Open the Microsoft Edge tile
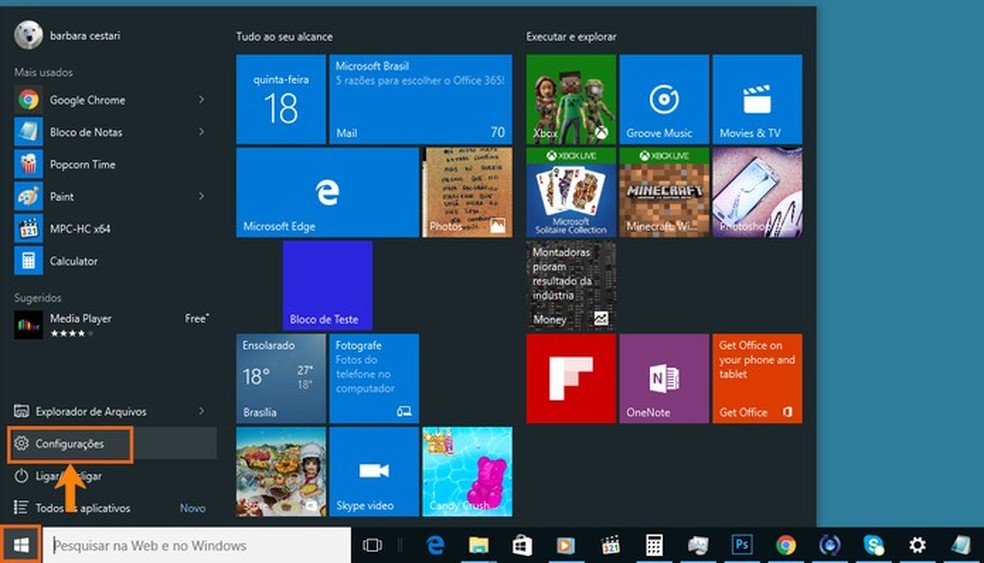Image resolution: width=984 pixels, height=563 pixels. tap(327, 192)
